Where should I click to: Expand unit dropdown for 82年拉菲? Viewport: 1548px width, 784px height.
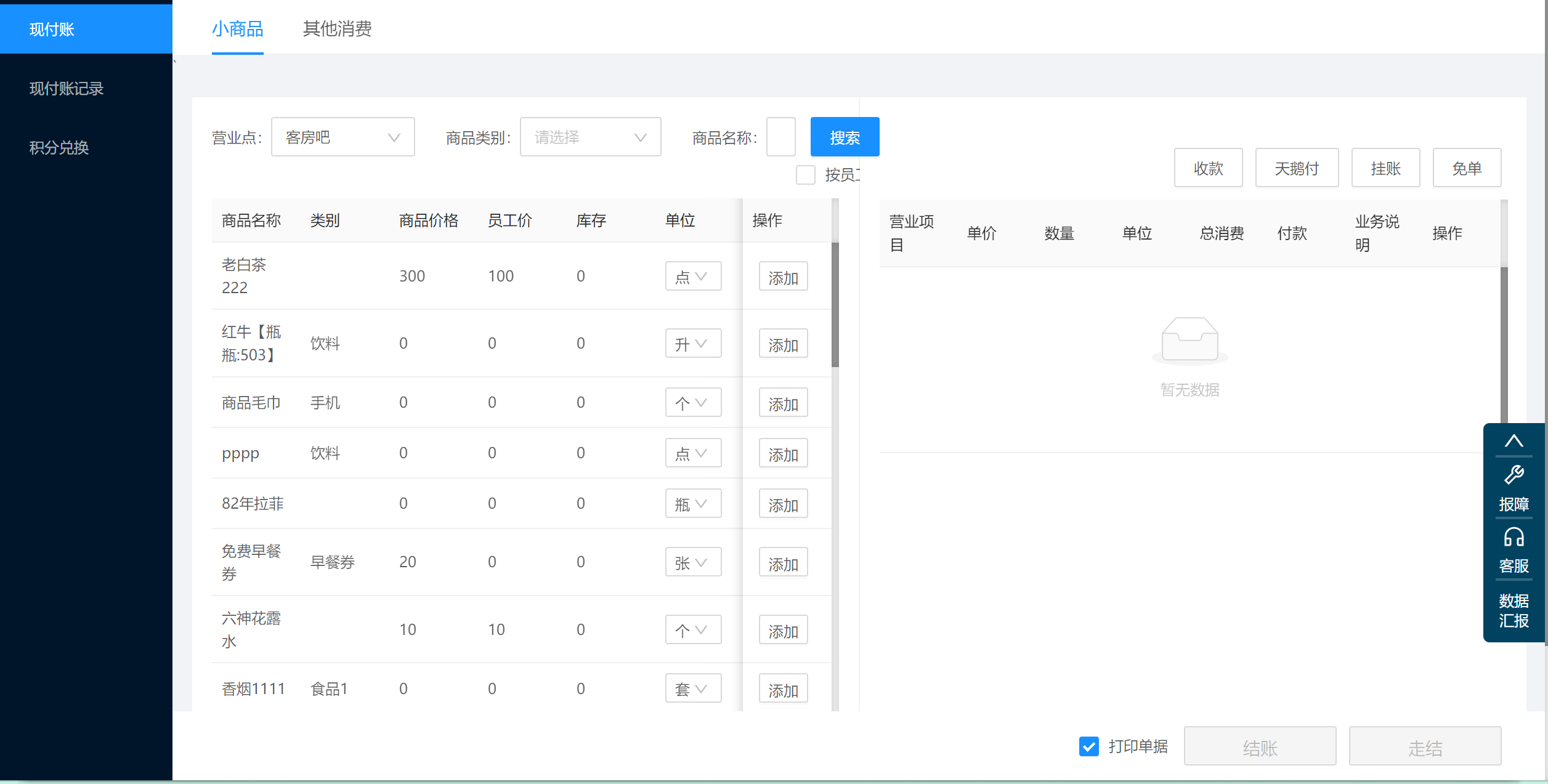click(693, 503)
